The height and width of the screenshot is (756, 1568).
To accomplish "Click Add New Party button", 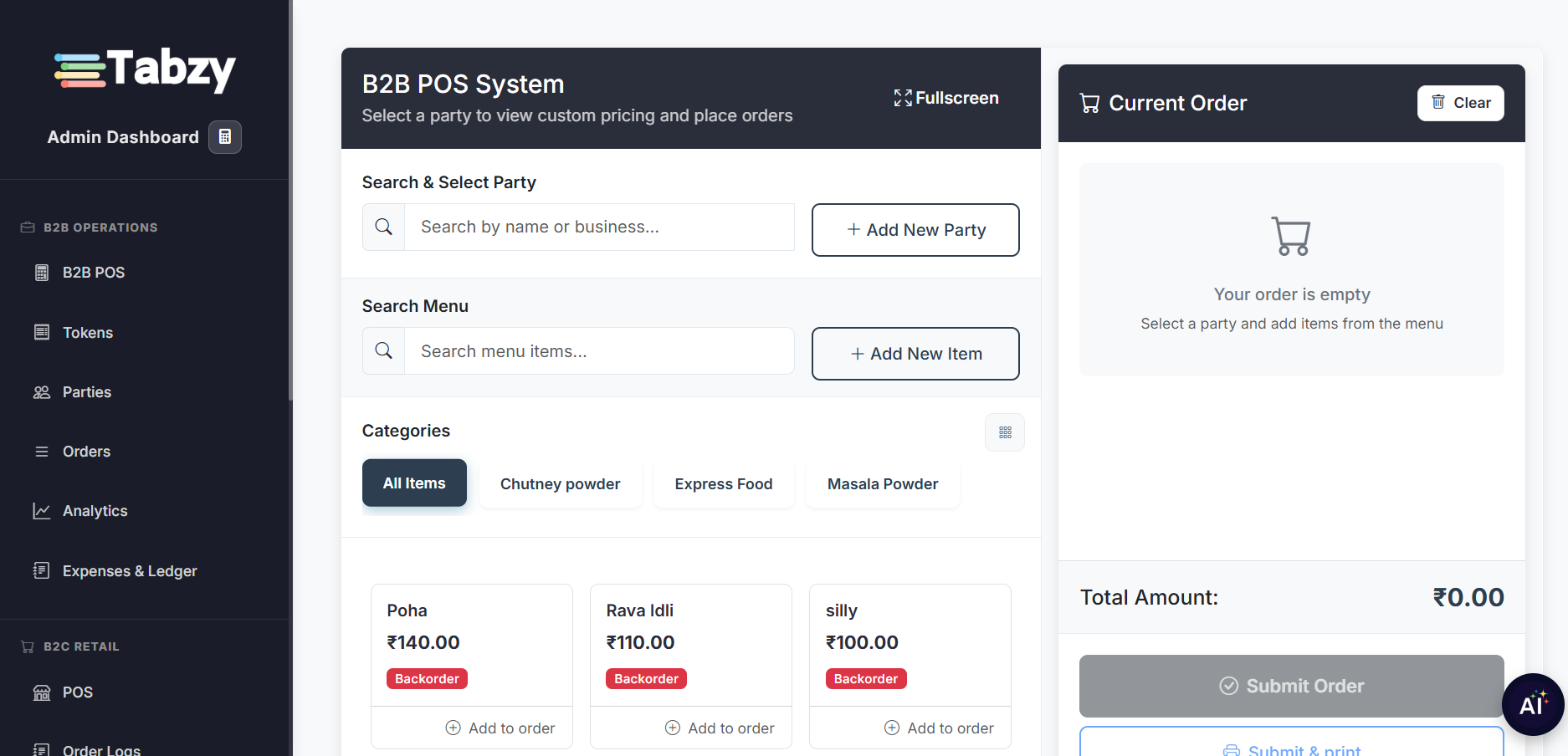I will click(x=915, y=230).
